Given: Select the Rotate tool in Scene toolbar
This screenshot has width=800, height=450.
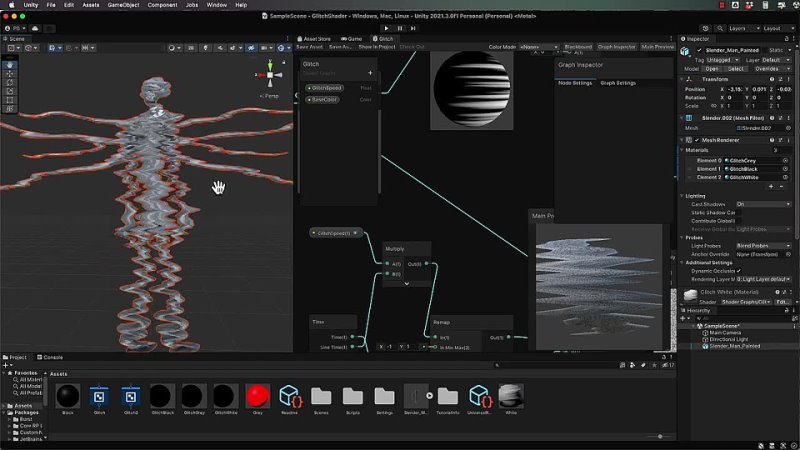Looking at the screenshot, I should tap(10, 82).
